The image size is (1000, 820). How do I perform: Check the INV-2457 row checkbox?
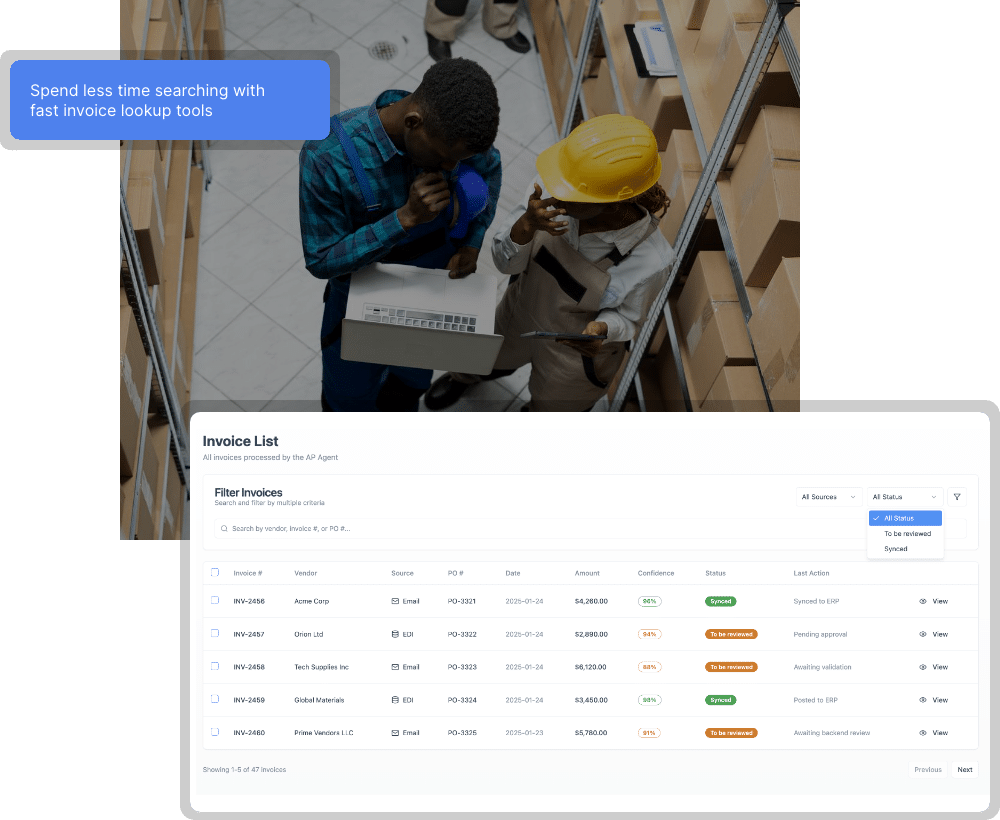215,634
